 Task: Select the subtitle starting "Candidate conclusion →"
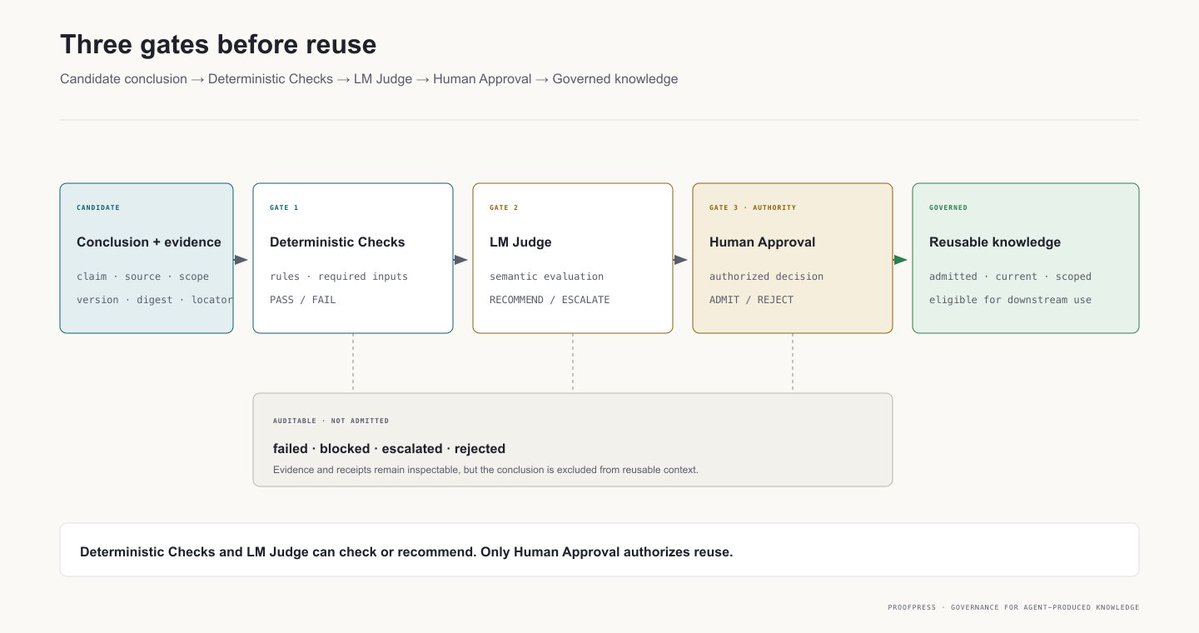(369, 79)
